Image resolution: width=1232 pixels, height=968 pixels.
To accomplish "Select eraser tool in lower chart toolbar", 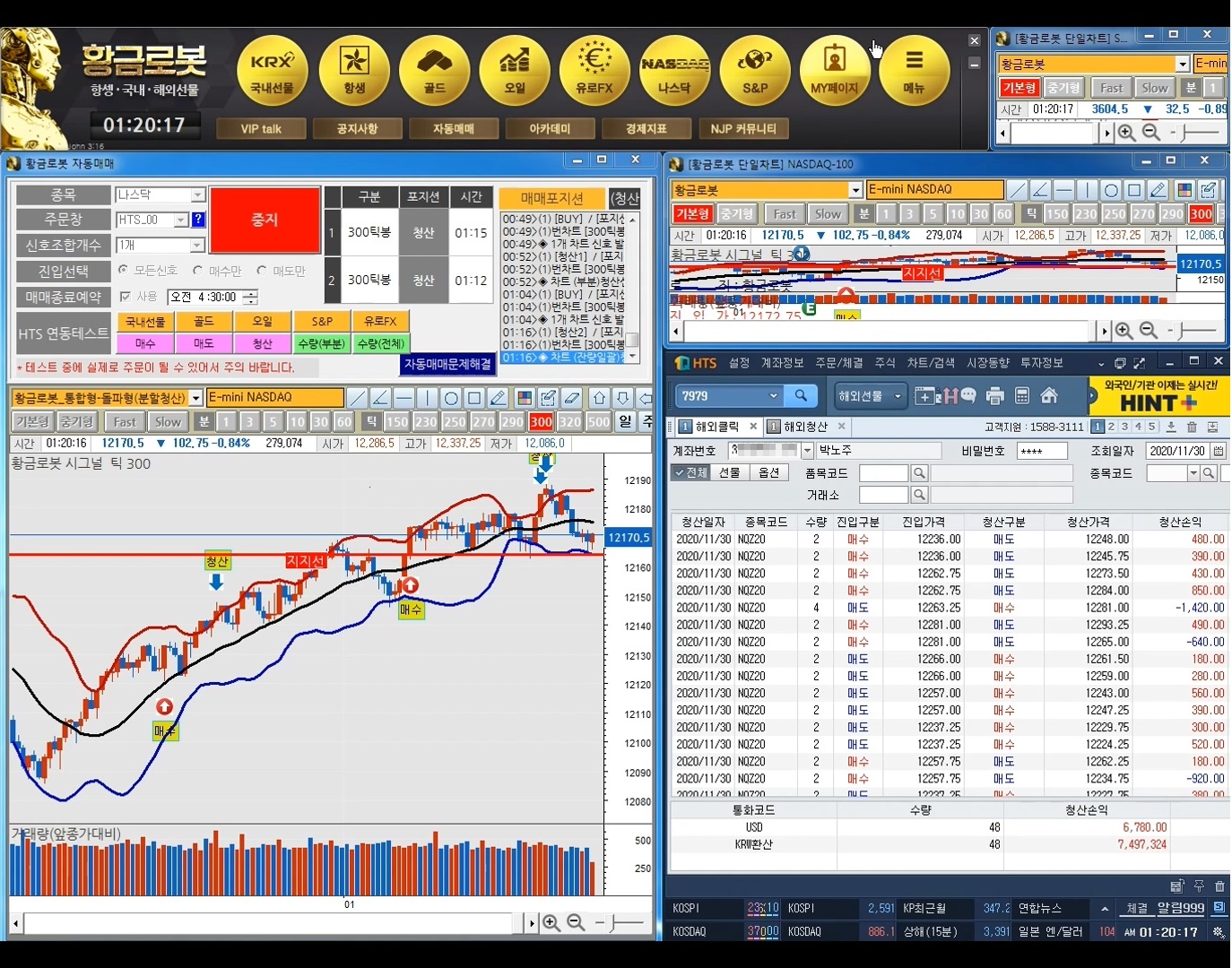I will 572,398.
